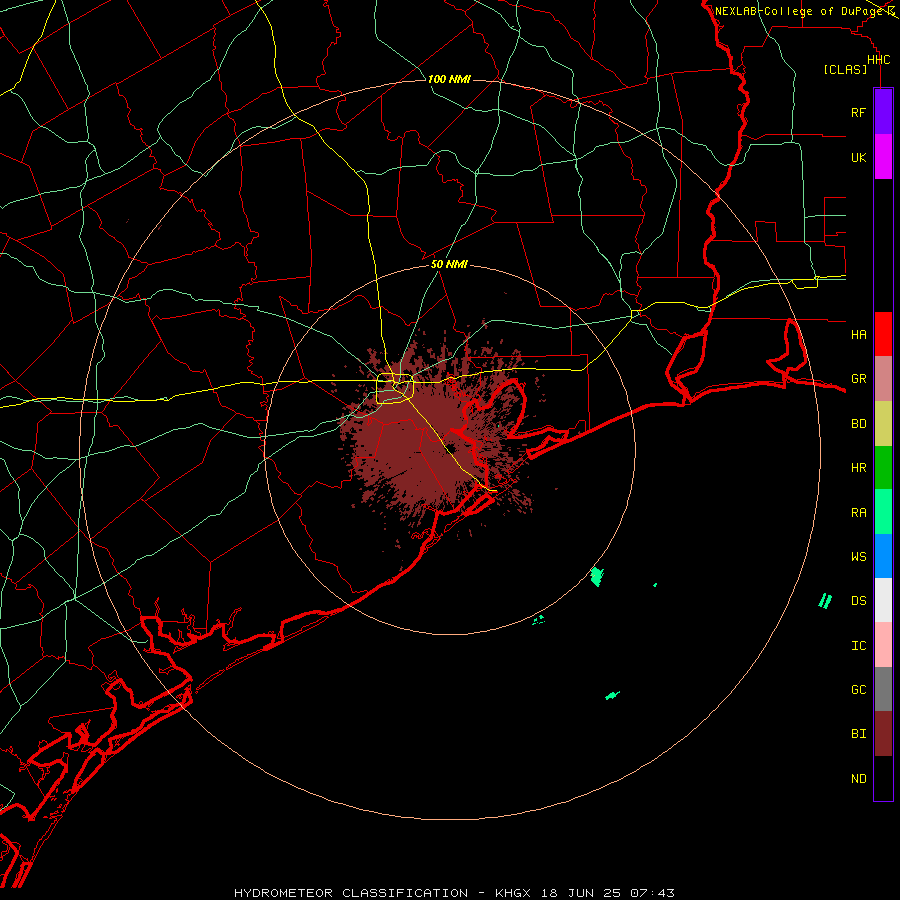
Task: Click the RA light green legend swatch
Action: [x=883, y=512]
